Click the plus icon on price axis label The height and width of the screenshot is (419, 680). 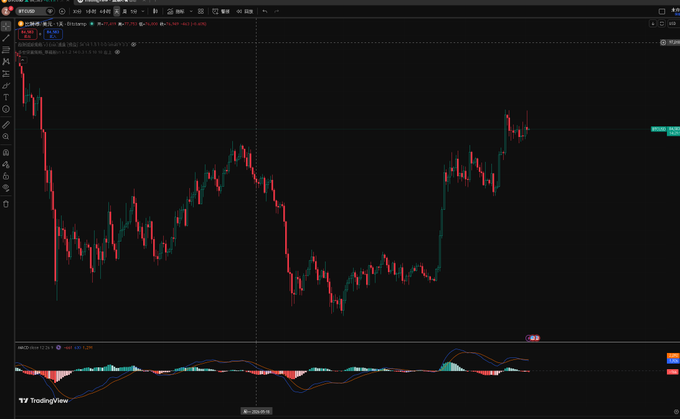pos(663,43)
